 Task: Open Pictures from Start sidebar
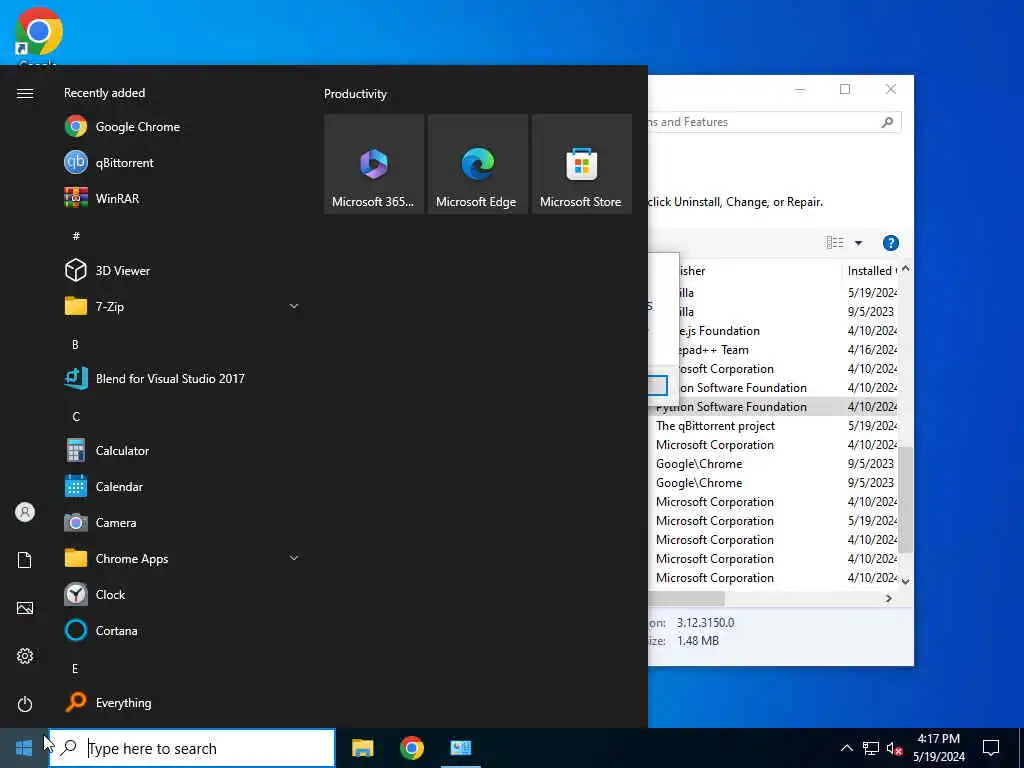pos(25,609)
